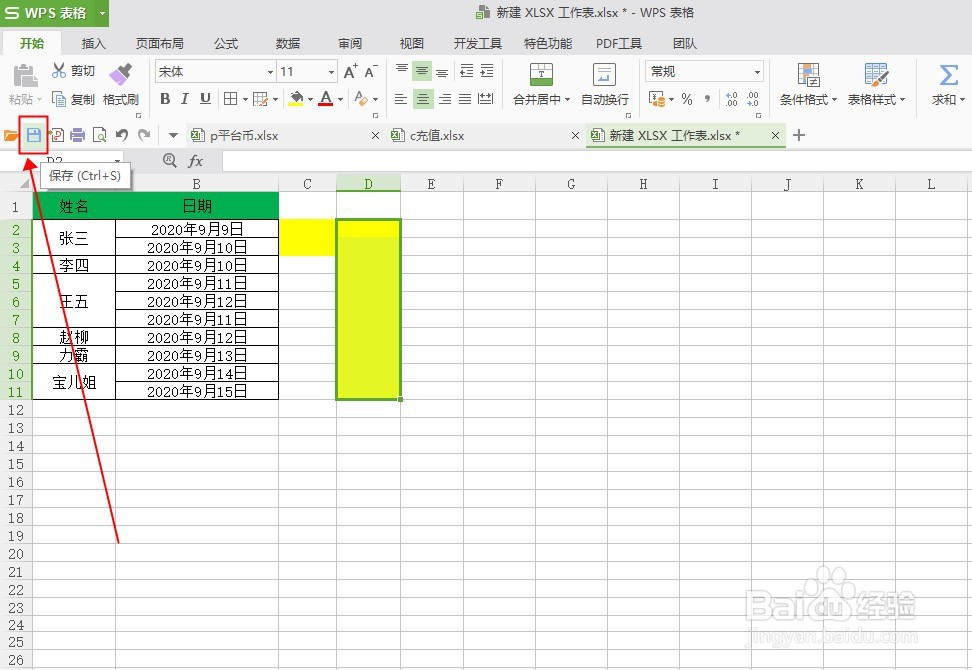Expand the quick access toolbar customize arrow

tap(173, 135)
